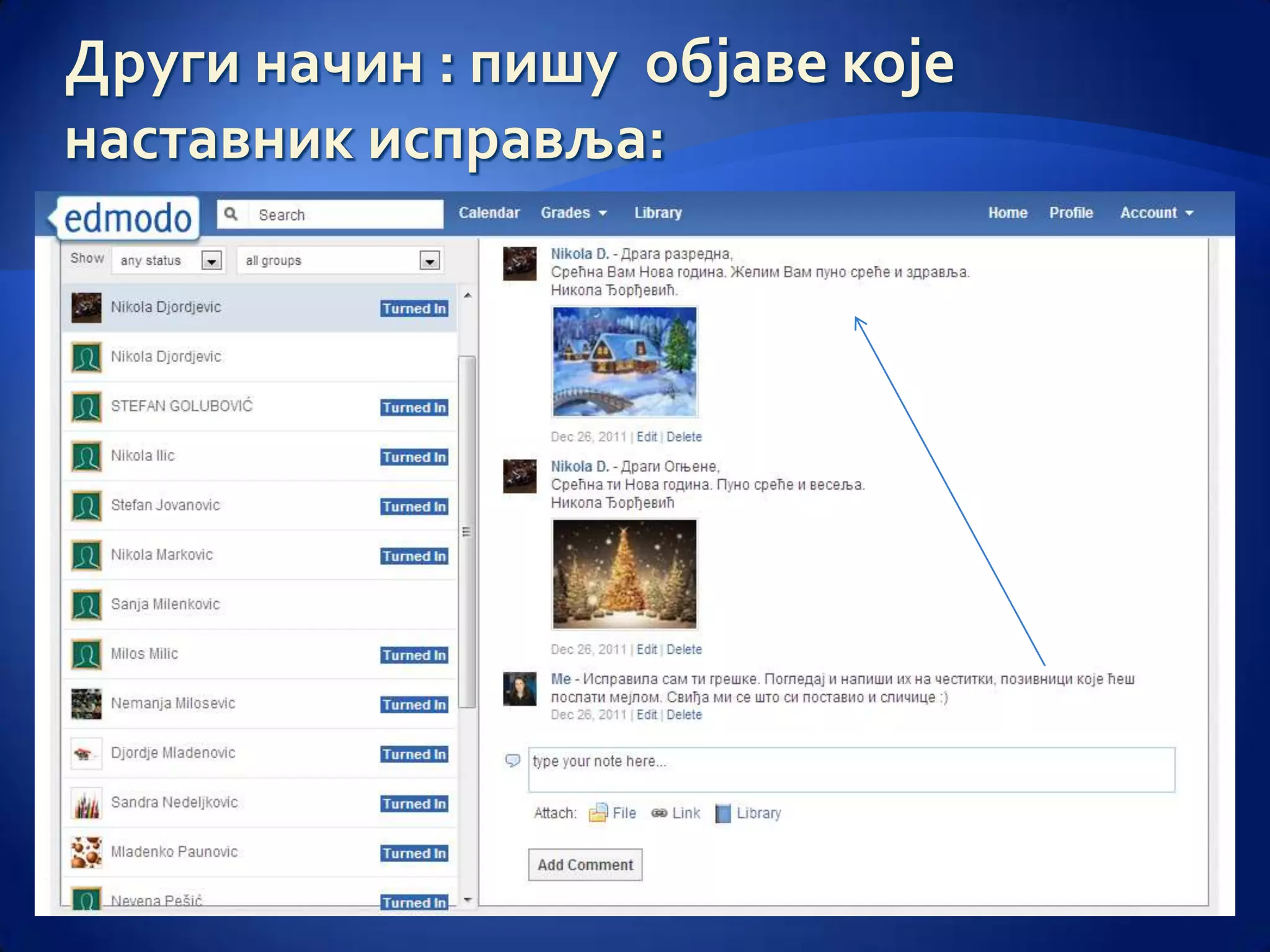This screenshot has width=1270, height=952.
Task: Open the Calendar page
Action: coord(489,213)
